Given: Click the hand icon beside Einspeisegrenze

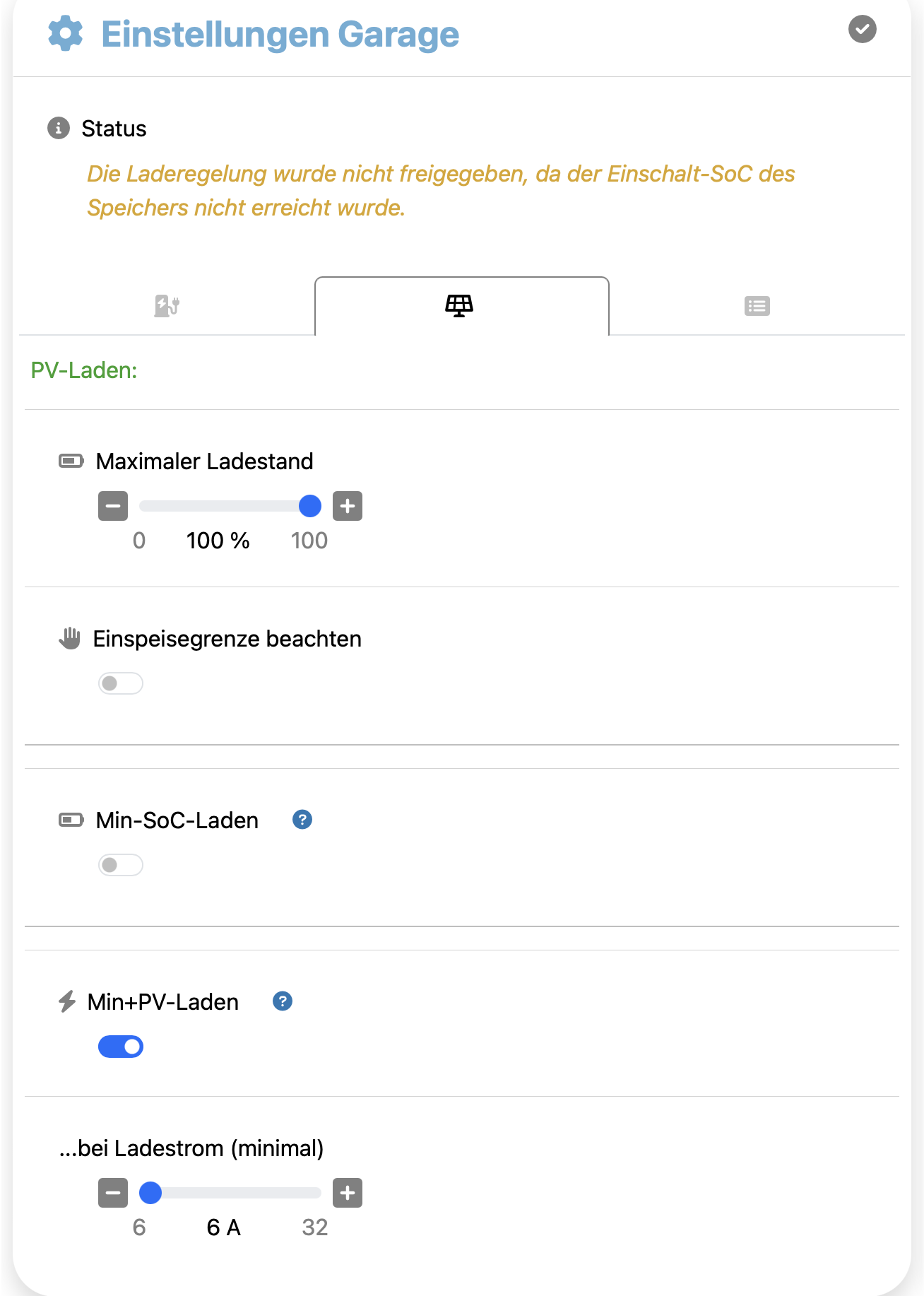Looking at the screenshot, I should 69,638.
